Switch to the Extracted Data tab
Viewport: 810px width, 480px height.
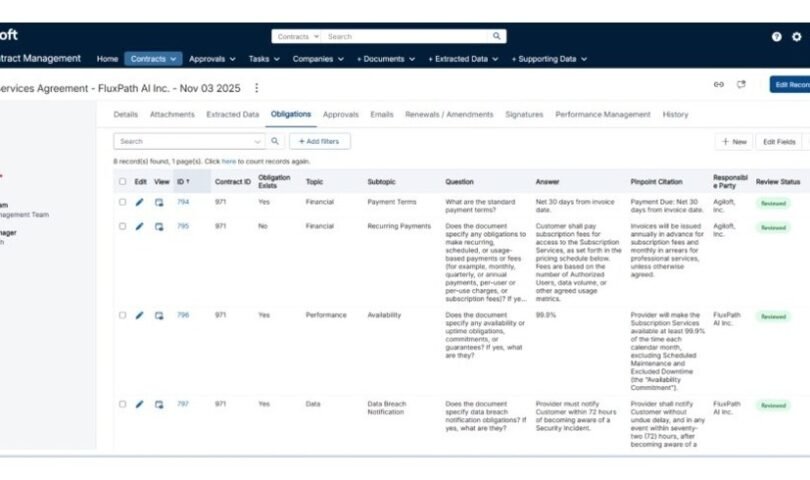[x=232, y=115]
